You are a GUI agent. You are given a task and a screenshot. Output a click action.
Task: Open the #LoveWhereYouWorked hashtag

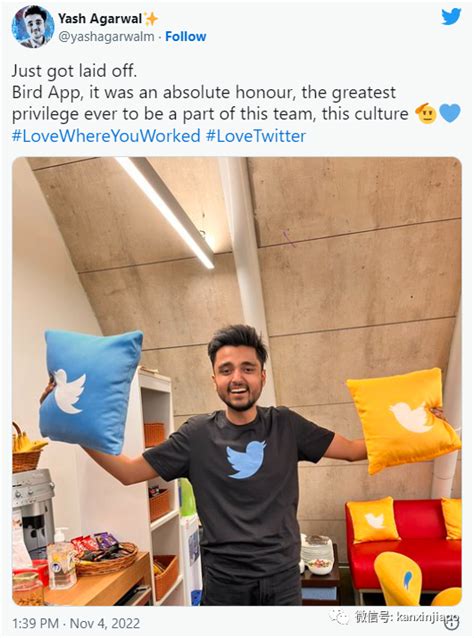point(106,135)
